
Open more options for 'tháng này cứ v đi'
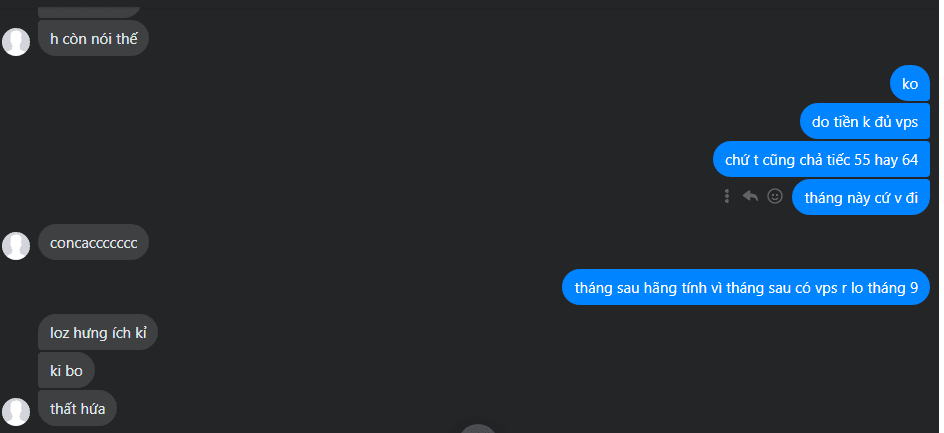tap(727, 196)
